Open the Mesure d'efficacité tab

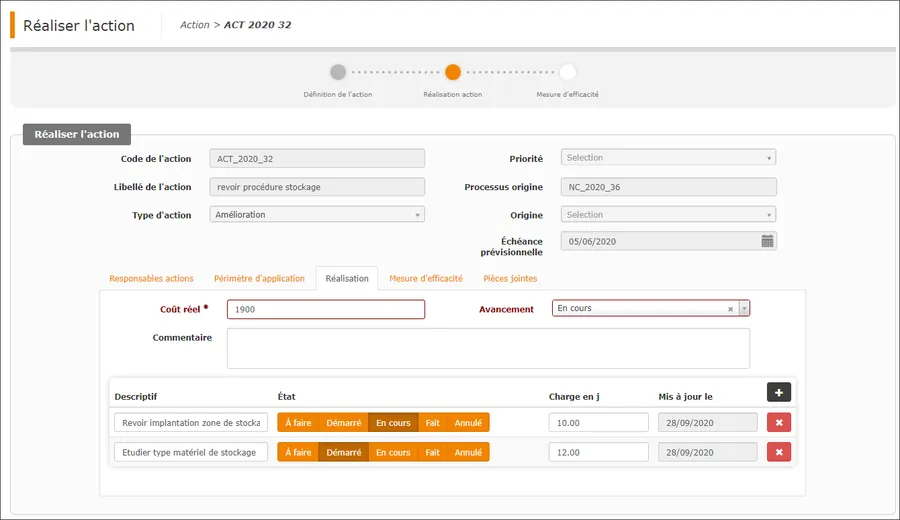coord(426,278)
